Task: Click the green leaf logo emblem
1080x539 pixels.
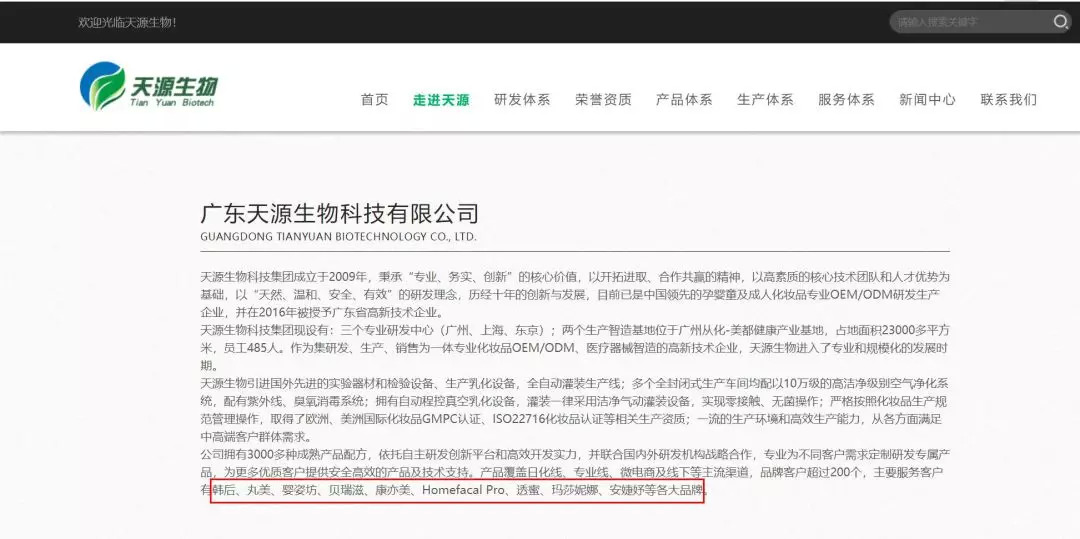Action: 103,87
